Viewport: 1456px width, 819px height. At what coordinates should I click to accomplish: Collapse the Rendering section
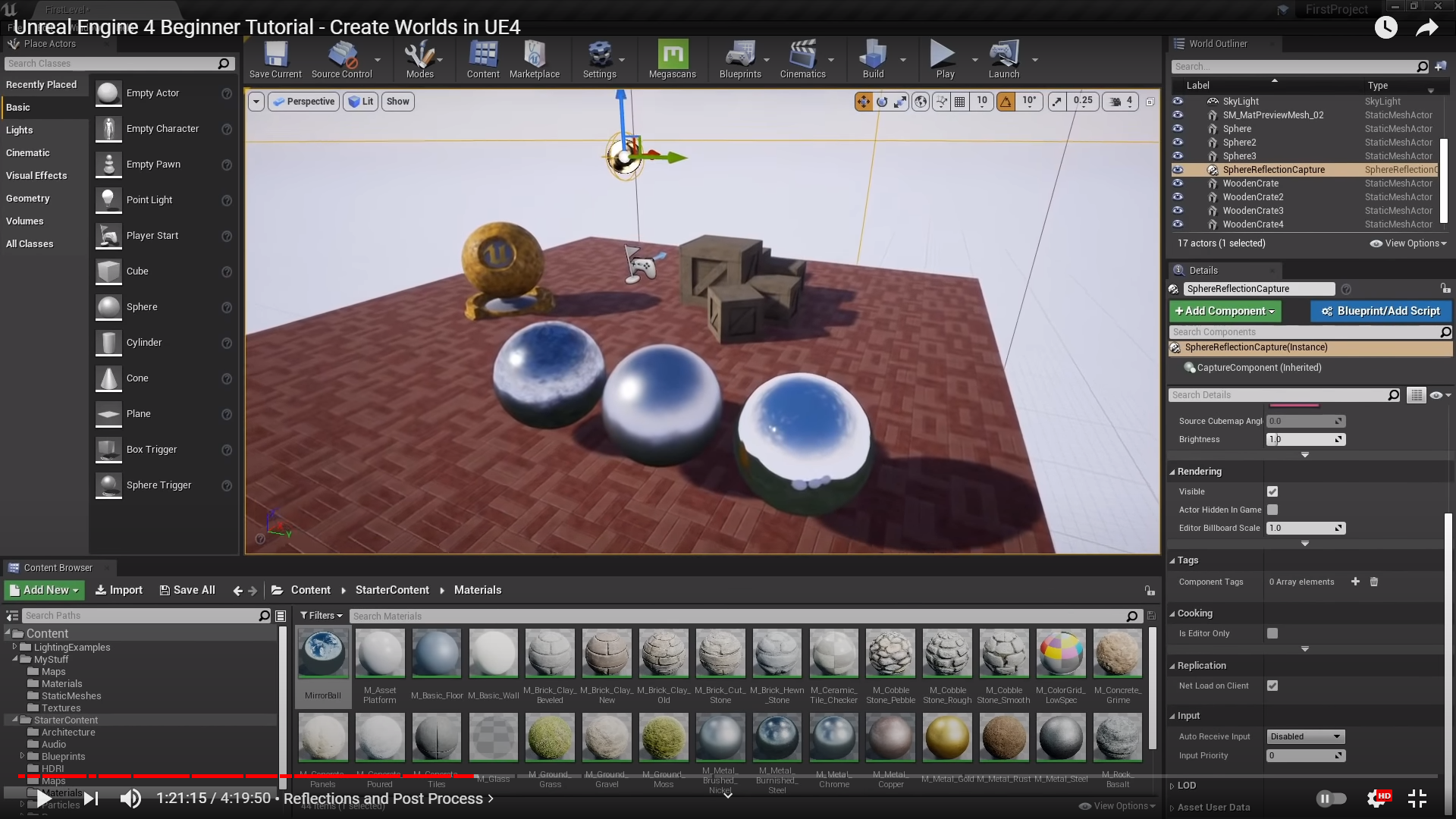(x=1199, y=472)
